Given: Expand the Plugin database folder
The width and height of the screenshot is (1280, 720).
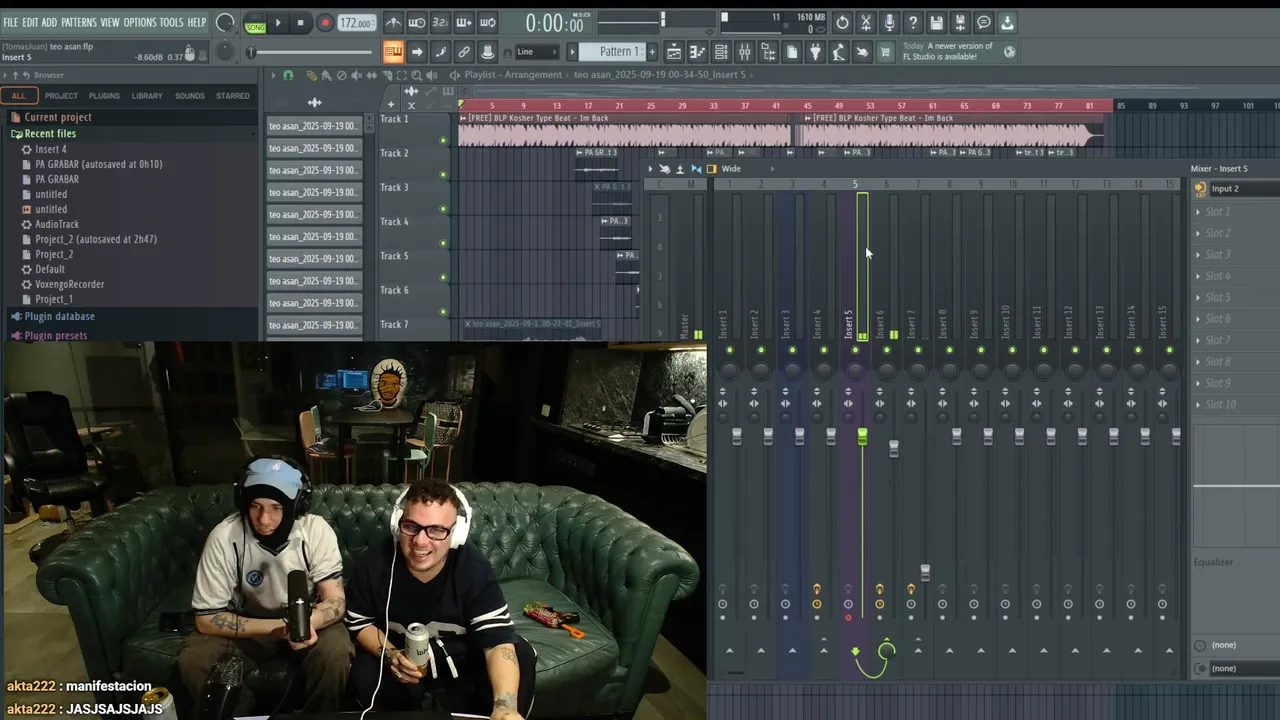Looking at the screenshot, I should (60, 316).
